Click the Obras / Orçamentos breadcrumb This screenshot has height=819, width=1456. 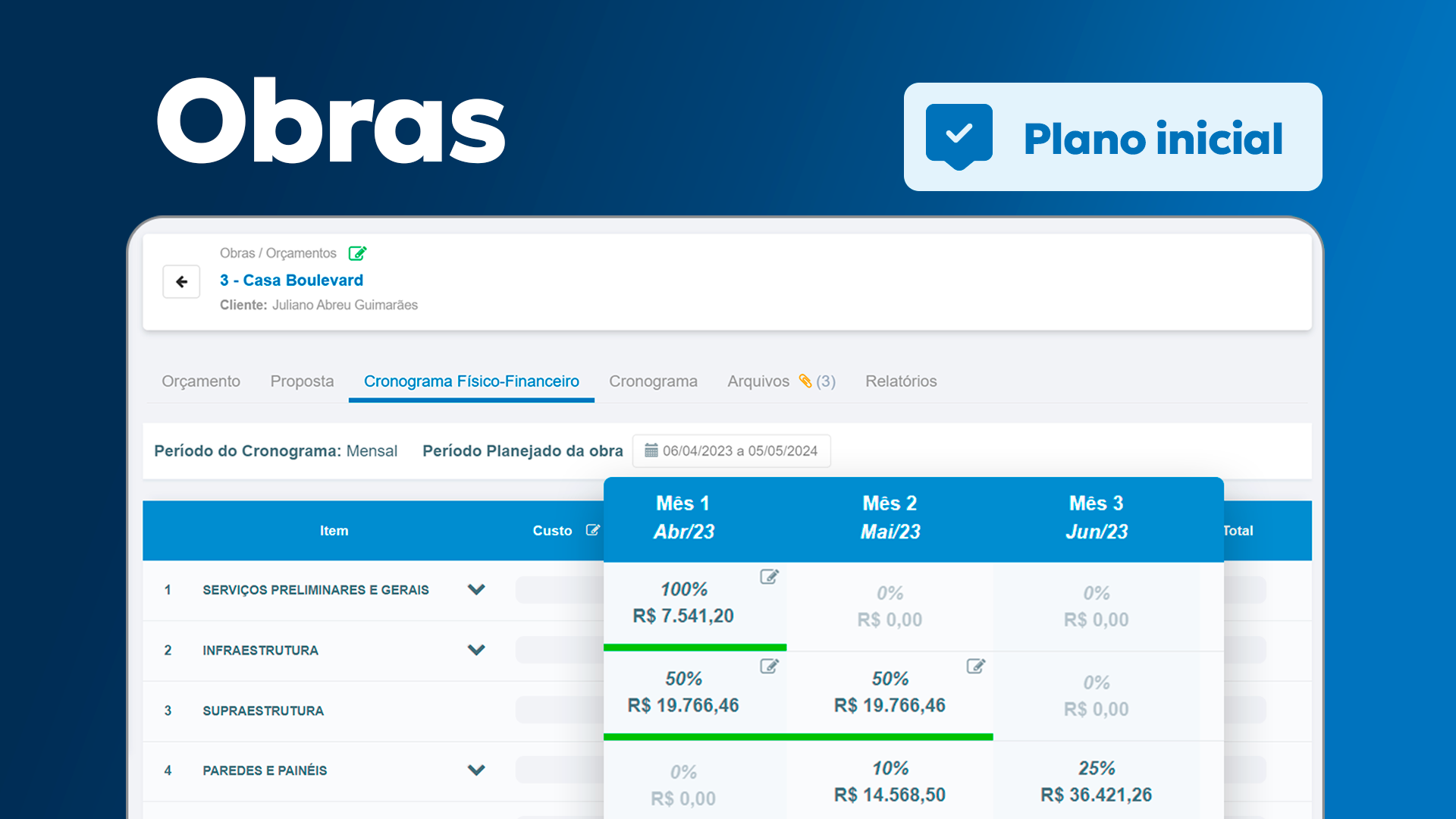(x=278, y=253)
